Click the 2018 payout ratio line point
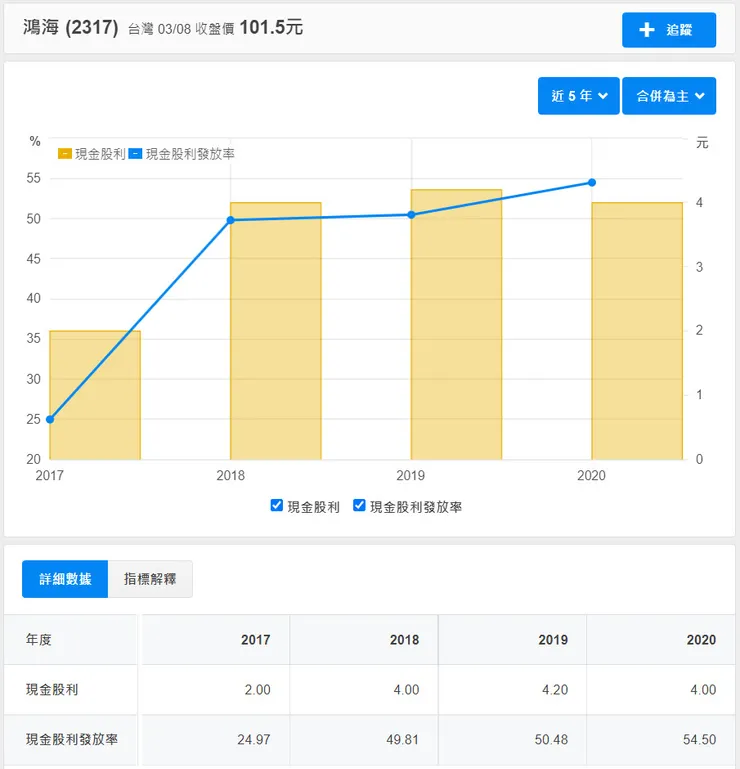This screenshot has height=769, width=740. coord(230,220)
